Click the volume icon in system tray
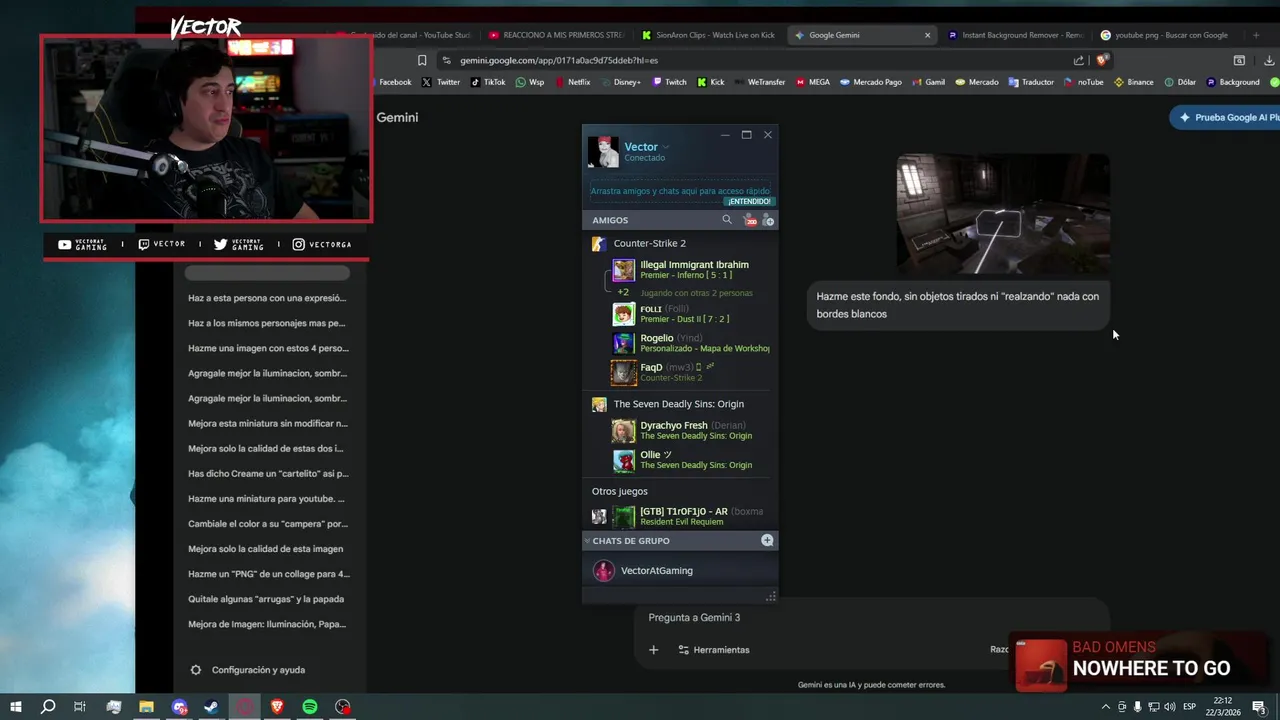 [x=1170, y=707]
